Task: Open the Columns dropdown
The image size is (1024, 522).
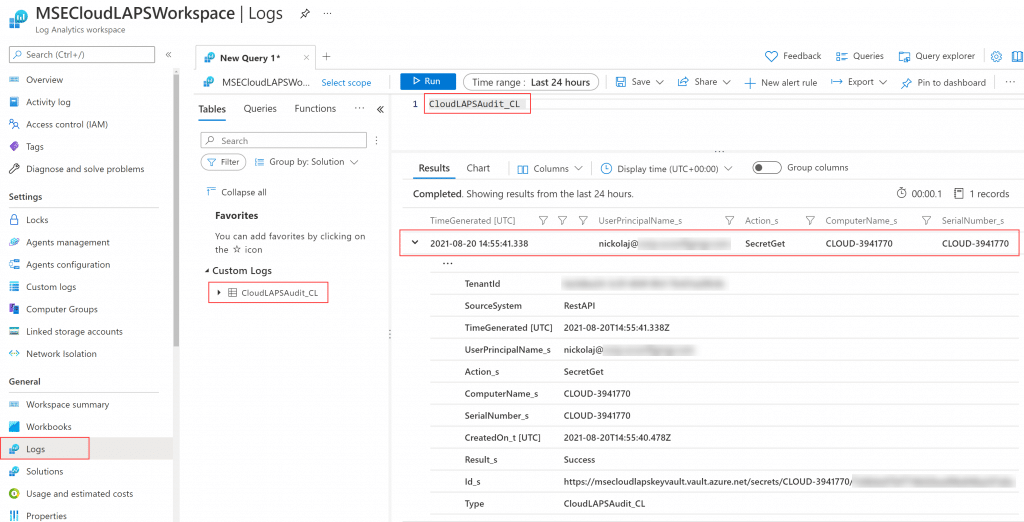Action: coord(549,169)
